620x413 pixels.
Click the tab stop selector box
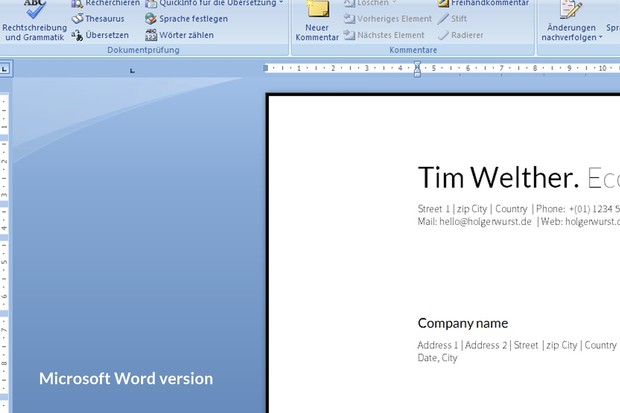pos(5,69)
